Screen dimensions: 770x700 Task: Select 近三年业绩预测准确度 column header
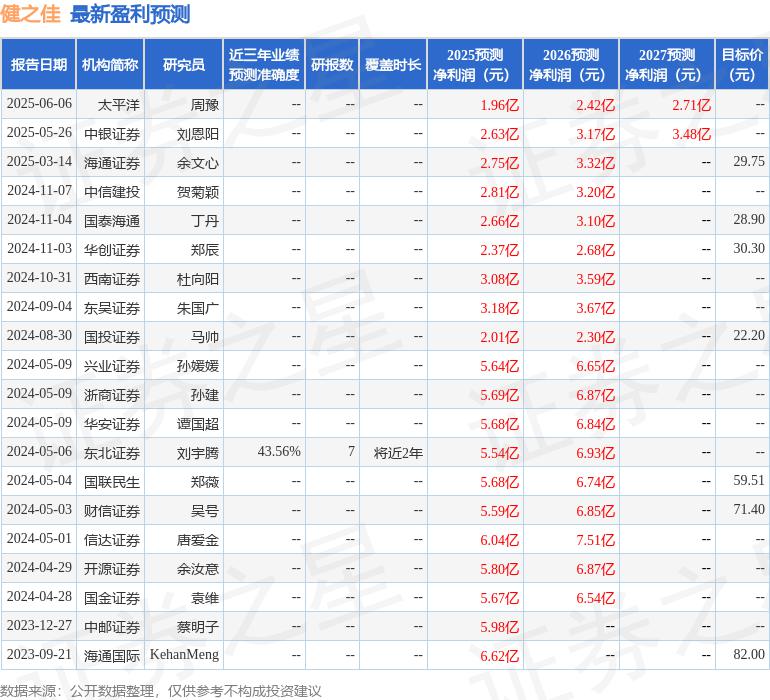[264, 64]
